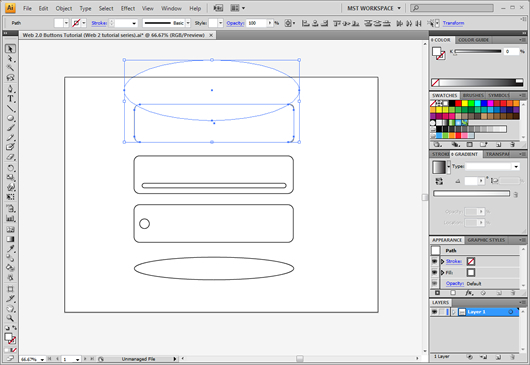The image size is (530, 365).
Task: Switch to the Graphic Styles tab
Action: [x=486, y=240]
